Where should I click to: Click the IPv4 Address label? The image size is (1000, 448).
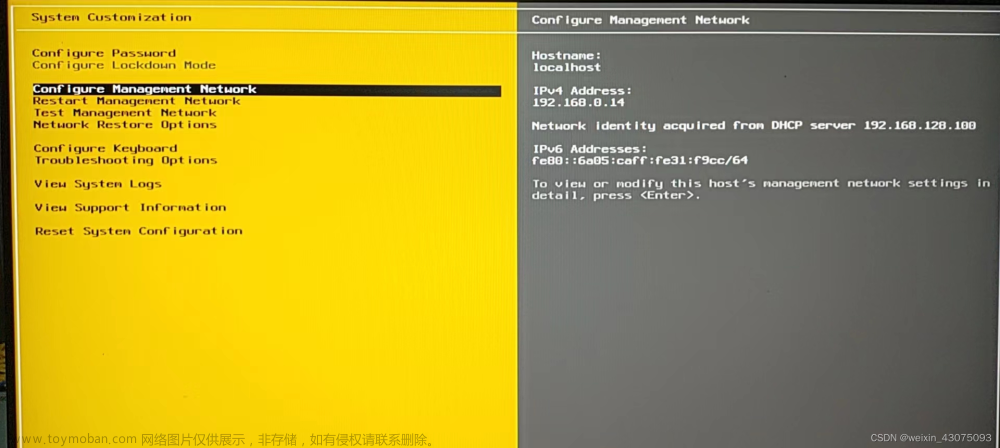coord(582,91)
